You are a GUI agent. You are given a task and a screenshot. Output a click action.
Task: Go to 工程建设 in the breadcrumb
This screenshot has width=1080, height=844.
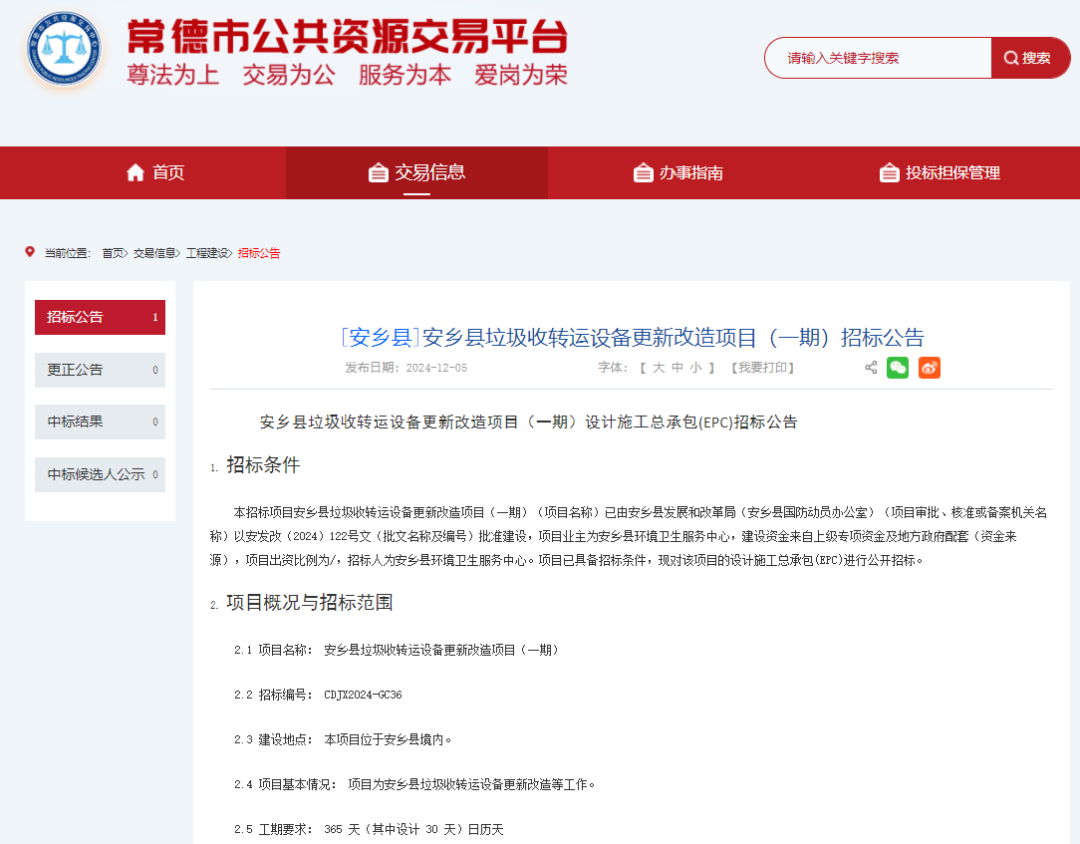207,253
